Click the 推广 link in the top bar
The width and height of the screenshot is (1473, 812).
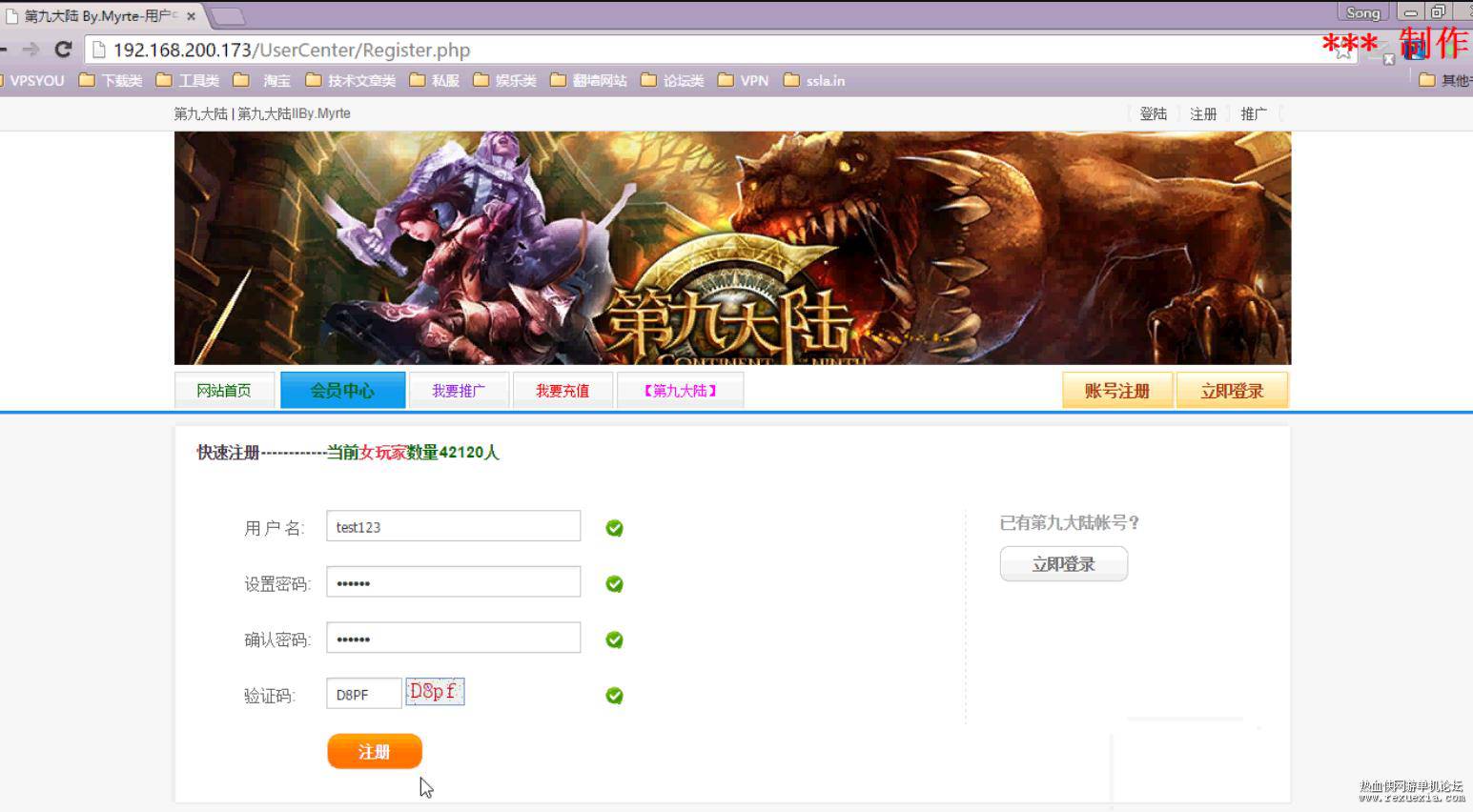click(1254, 113)
